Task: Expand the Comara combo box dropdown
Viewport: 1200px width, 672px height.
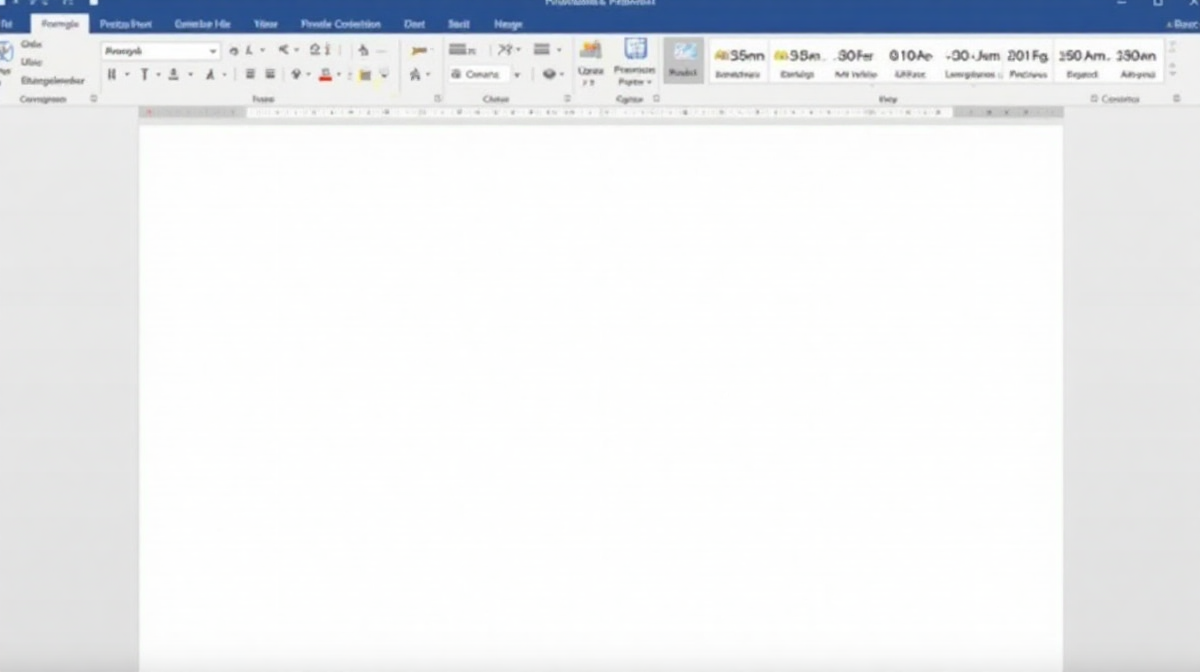Action: click(517, 75)
